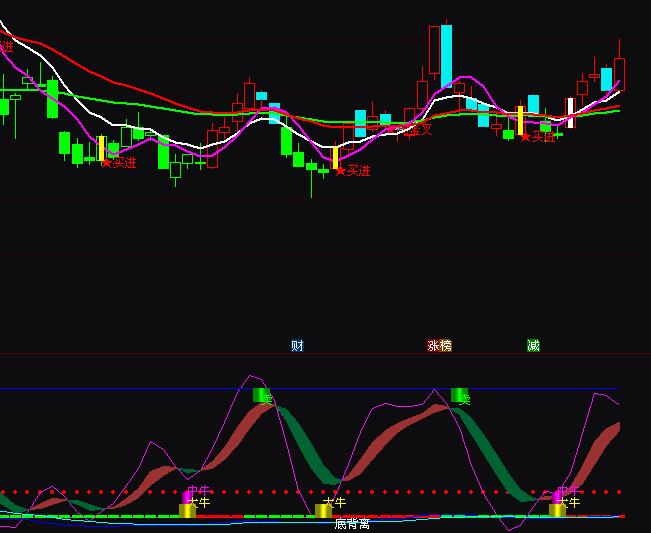Click the green 减 marker

tap(533, 346)
